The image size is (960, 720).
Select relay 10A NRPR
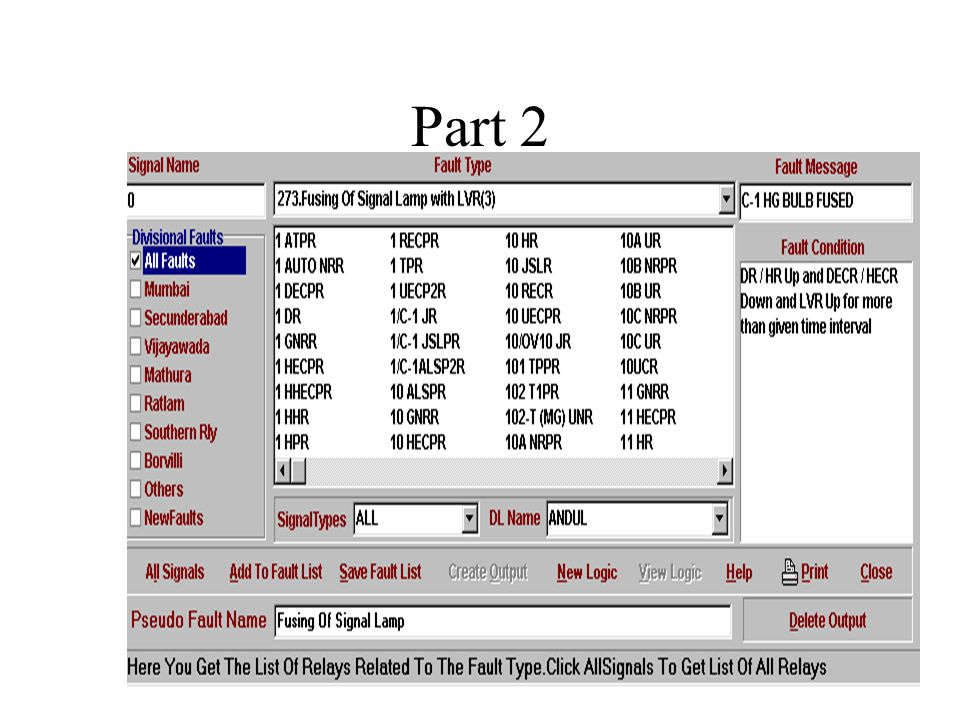(x=533, y=443)
